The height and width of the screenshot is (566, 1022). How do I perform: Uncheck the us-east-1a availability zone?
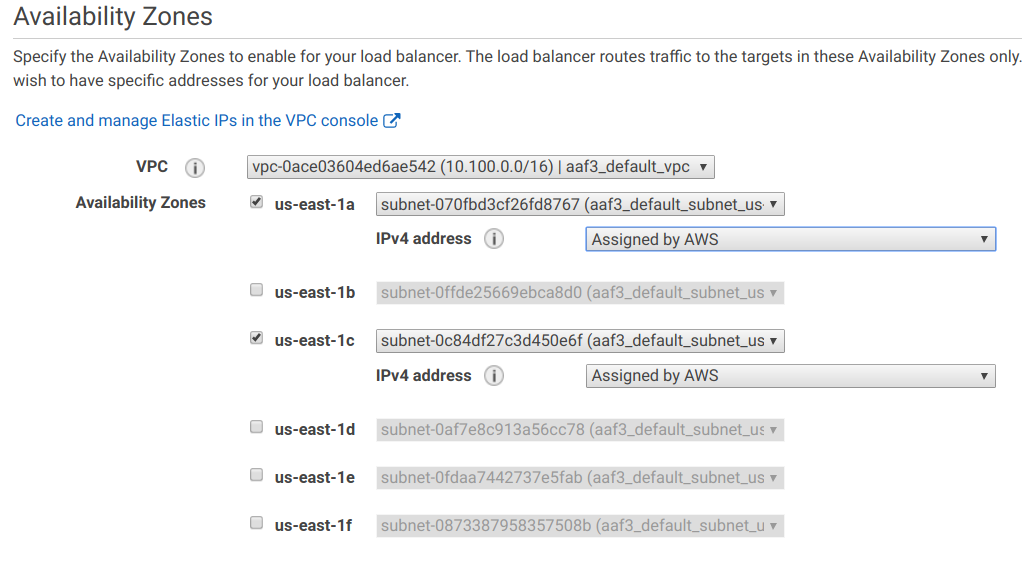tap(256, 202)
